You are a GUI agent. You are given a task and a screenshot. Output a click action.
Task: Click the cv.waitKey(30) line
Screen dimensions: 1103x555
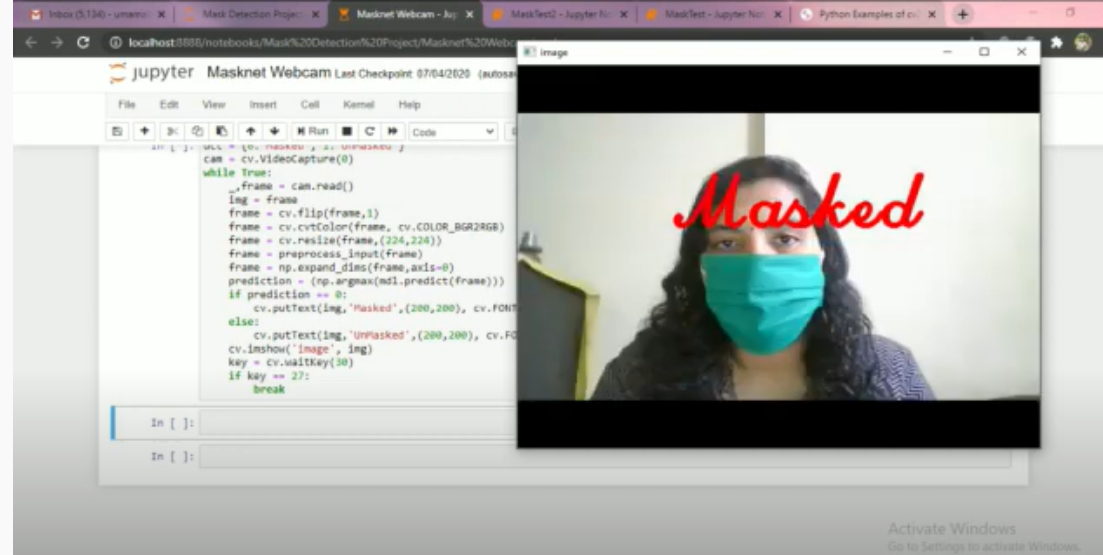(x=291, y=362)
